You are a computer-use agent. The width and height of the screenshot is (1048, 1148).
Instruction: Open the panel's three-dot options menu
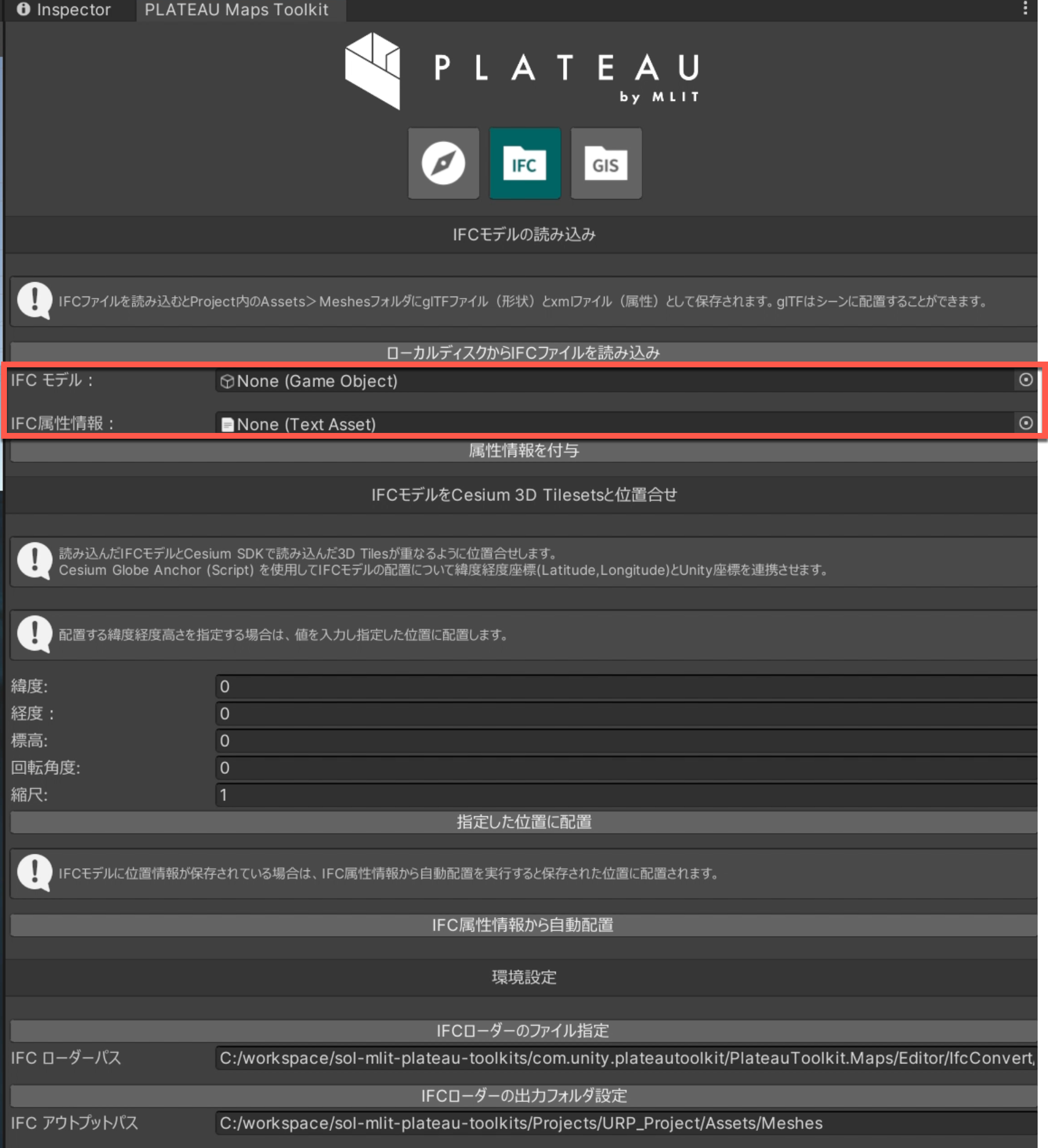pyautogui.click(x=1025, y=9)
